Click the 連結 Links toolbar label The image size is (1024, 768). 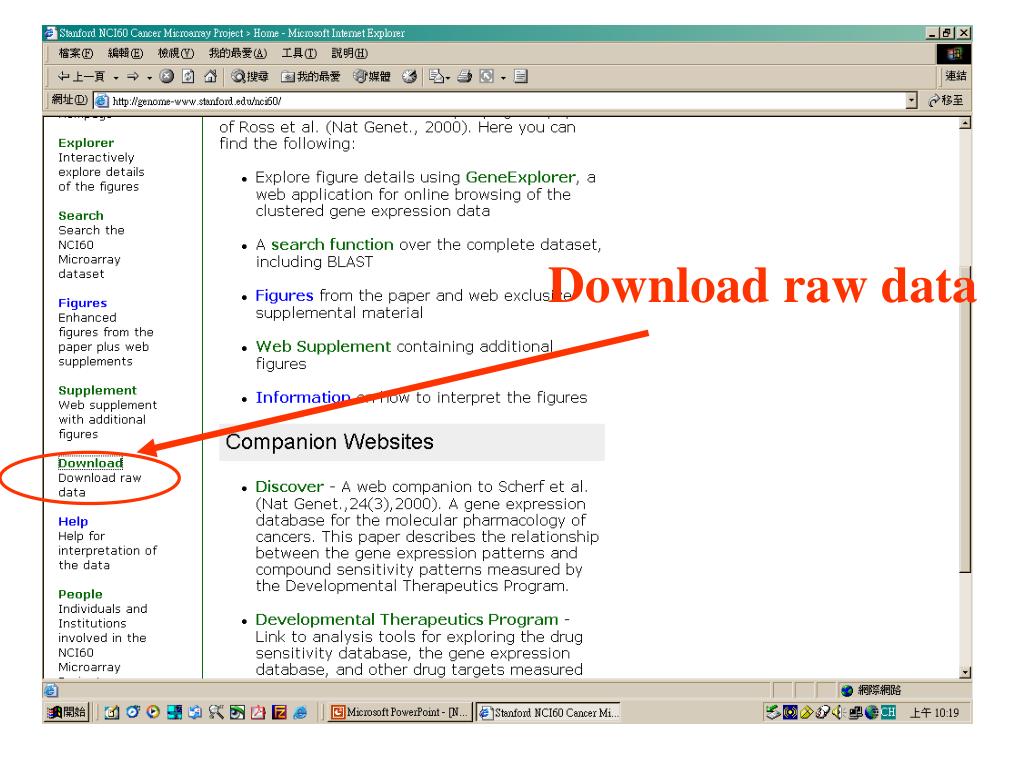955,76
